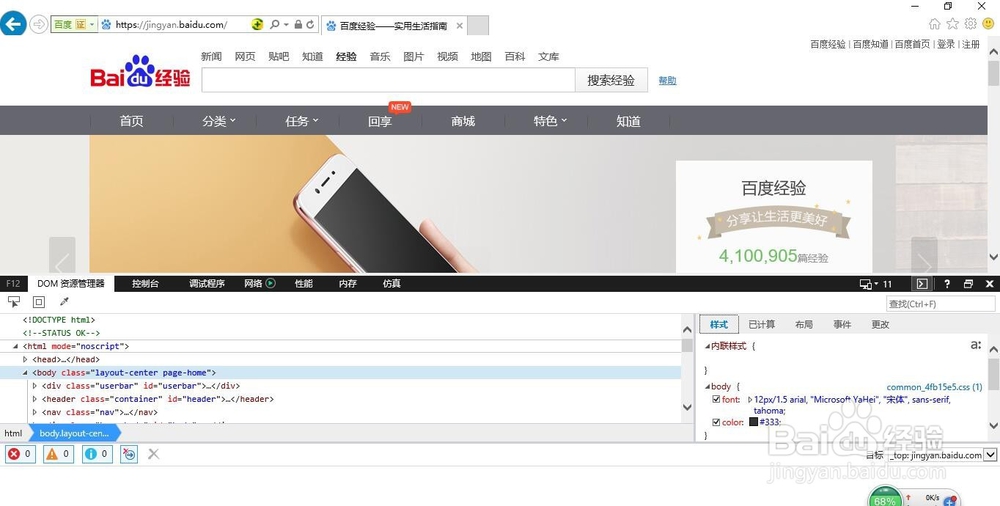
Task: Collapse the html node in DOM tree
Action: (x=16, y=346)
